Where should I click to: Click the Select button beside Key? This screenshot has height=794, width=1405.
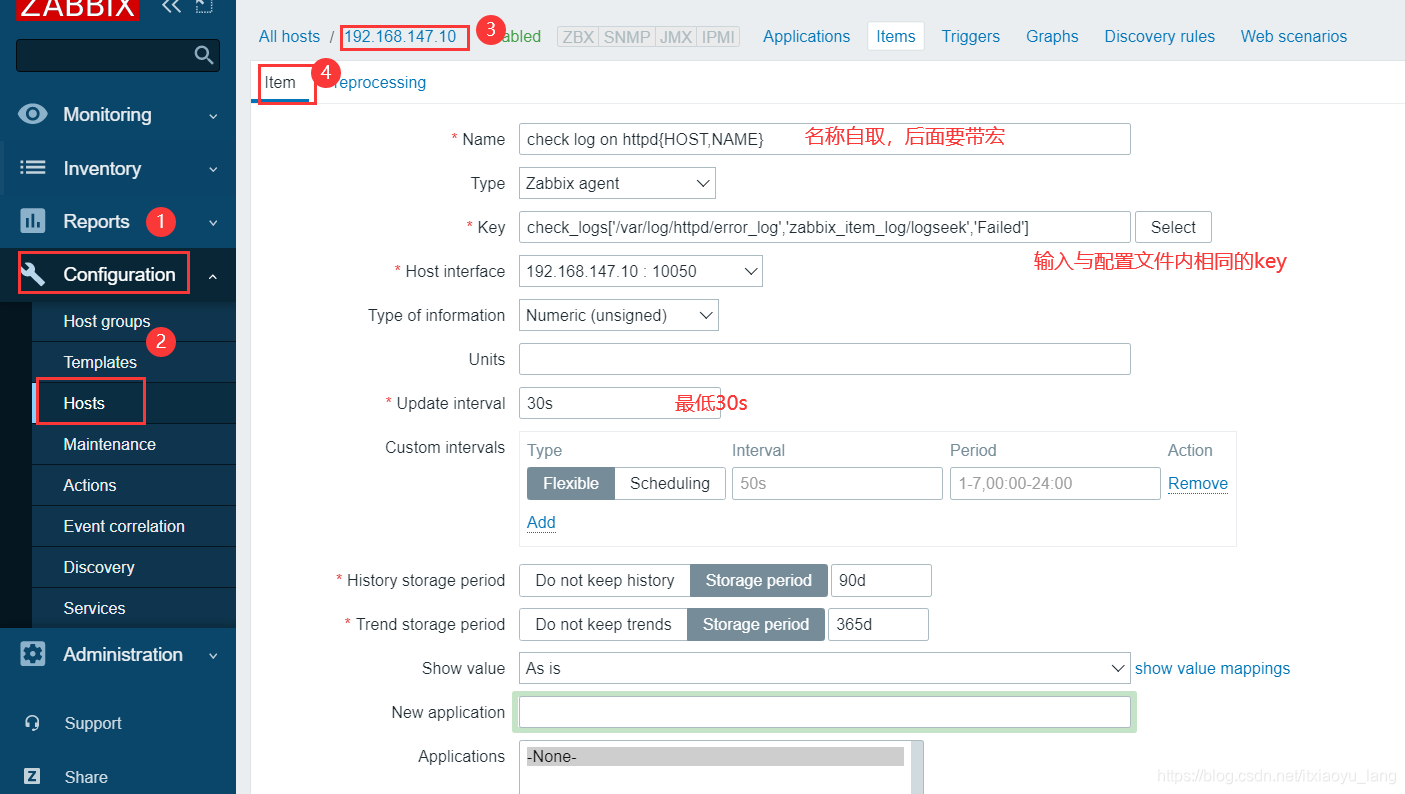(1173, 227)
